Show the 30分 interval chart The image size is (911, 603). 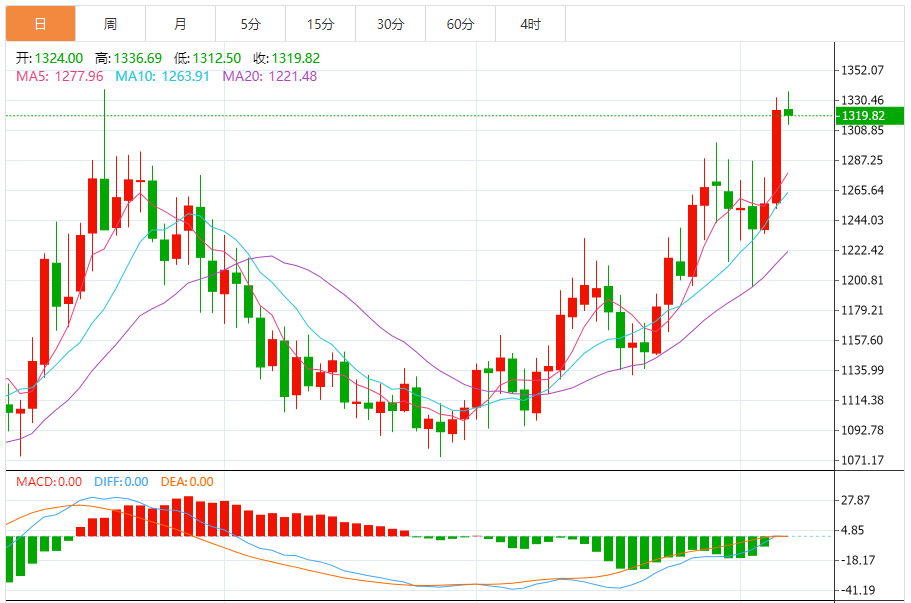pyautogui.click(x=390, y=23)
